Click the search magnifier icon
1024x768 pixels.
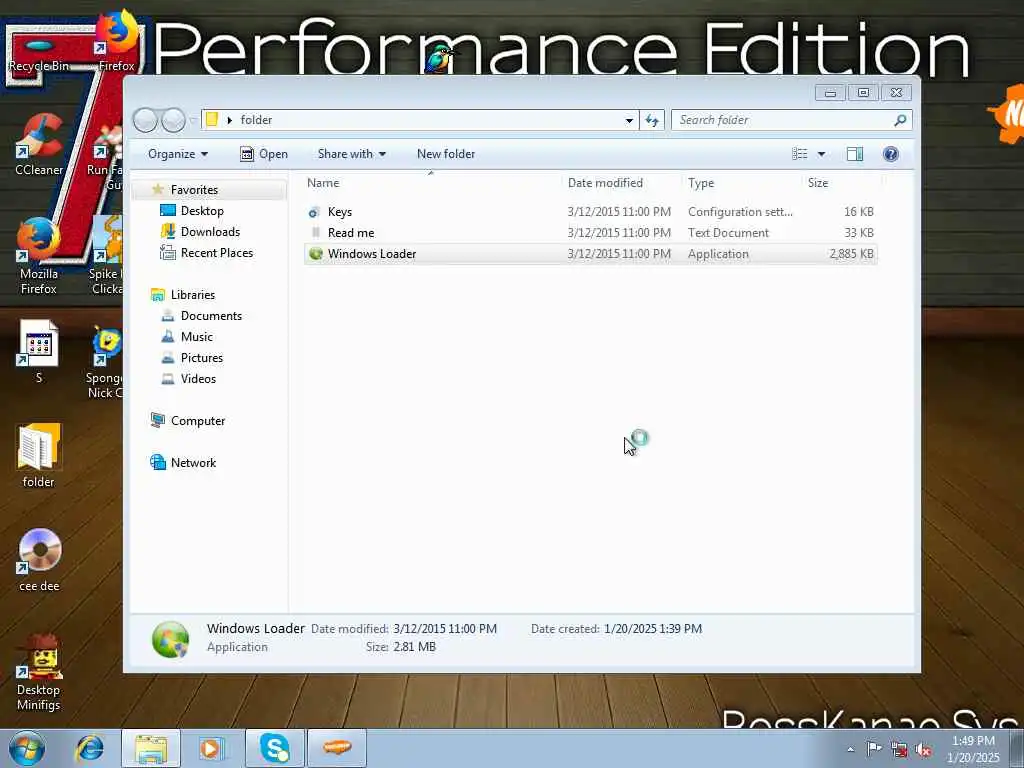point(900,120)
